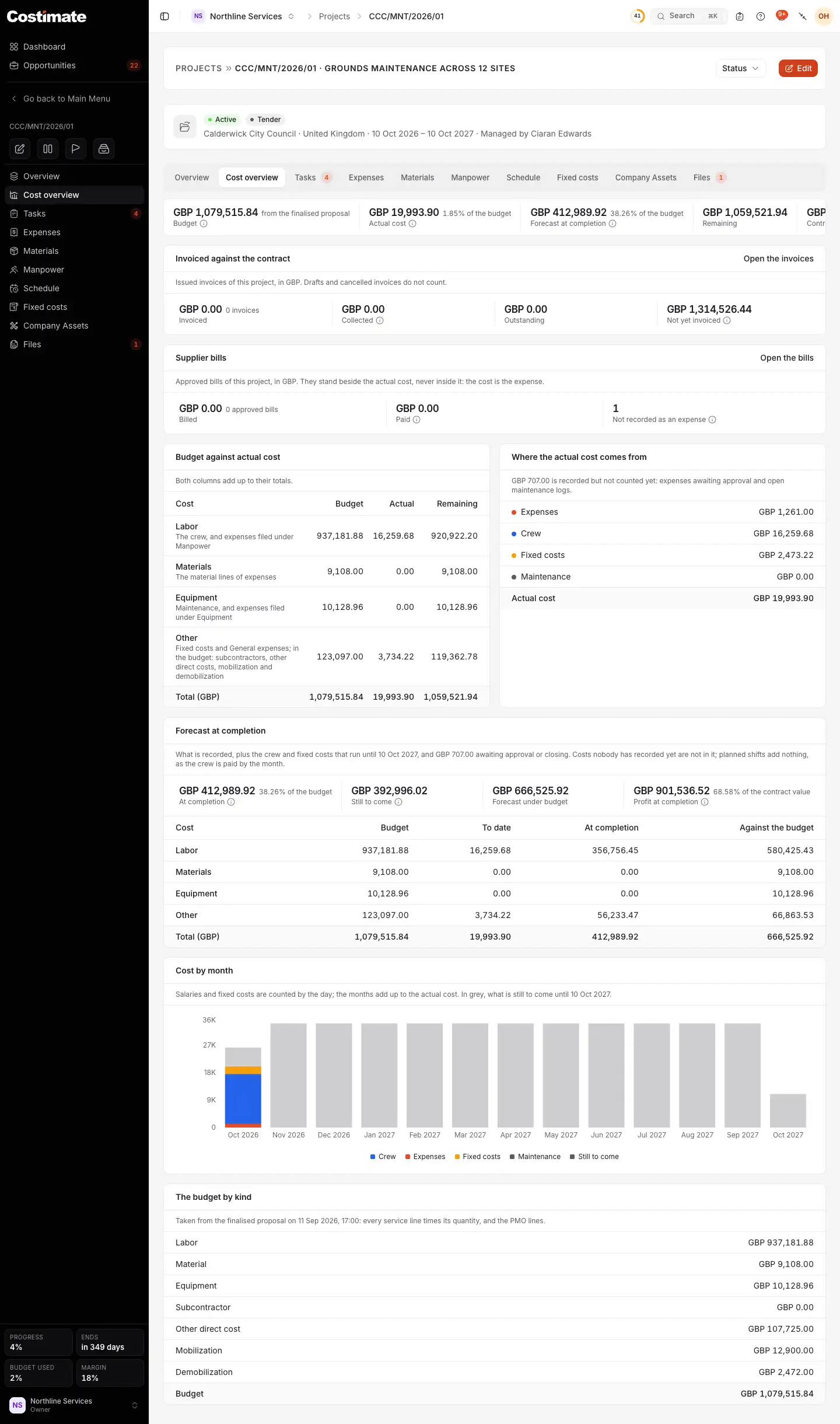Click the 41 progress ring in top bar
Image resolution: width=840 pixels, height=1424 pixels.
(638, 16)
